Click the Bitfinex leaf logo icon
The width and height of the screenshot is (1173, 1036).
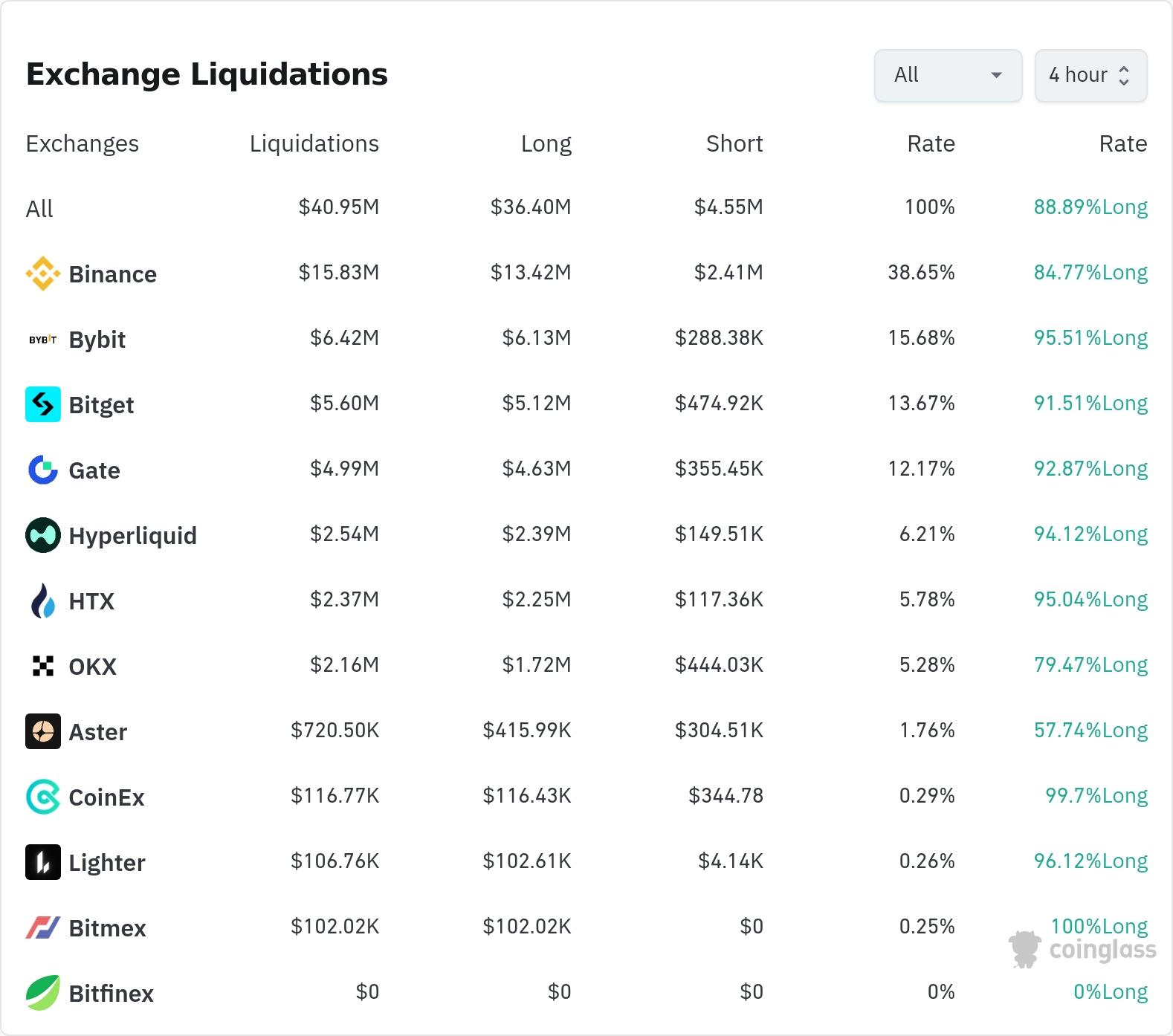(x=43, y=993)
